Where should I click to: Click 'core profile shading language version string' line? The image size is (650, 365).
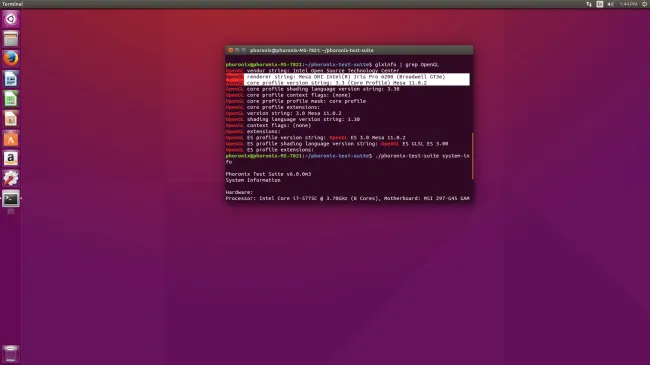coord(313,89)
